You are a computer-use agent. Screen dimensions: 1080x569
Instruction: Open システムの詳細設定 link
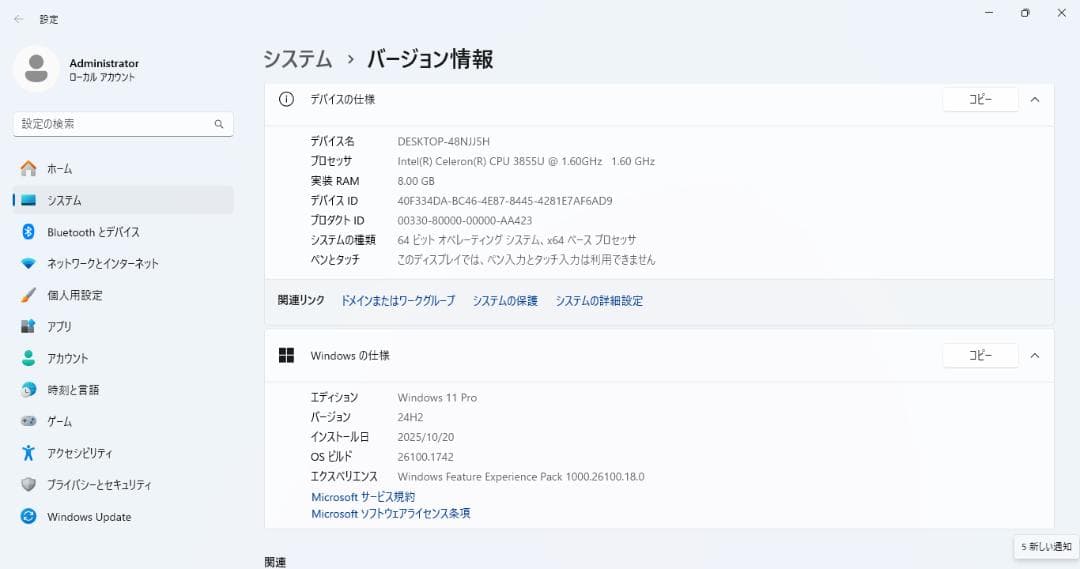(599, 300)
